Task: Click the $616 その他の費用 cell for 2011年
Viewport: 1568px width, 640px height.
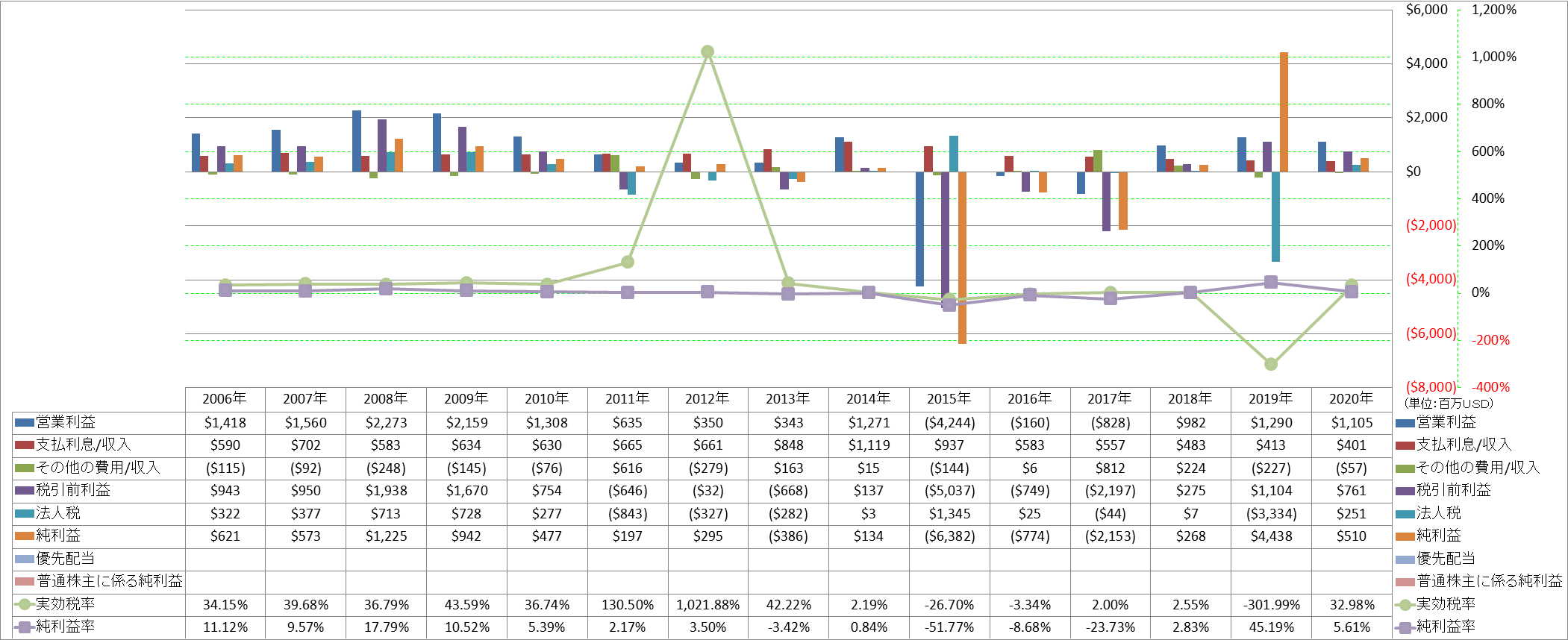Action: (627, 468)
